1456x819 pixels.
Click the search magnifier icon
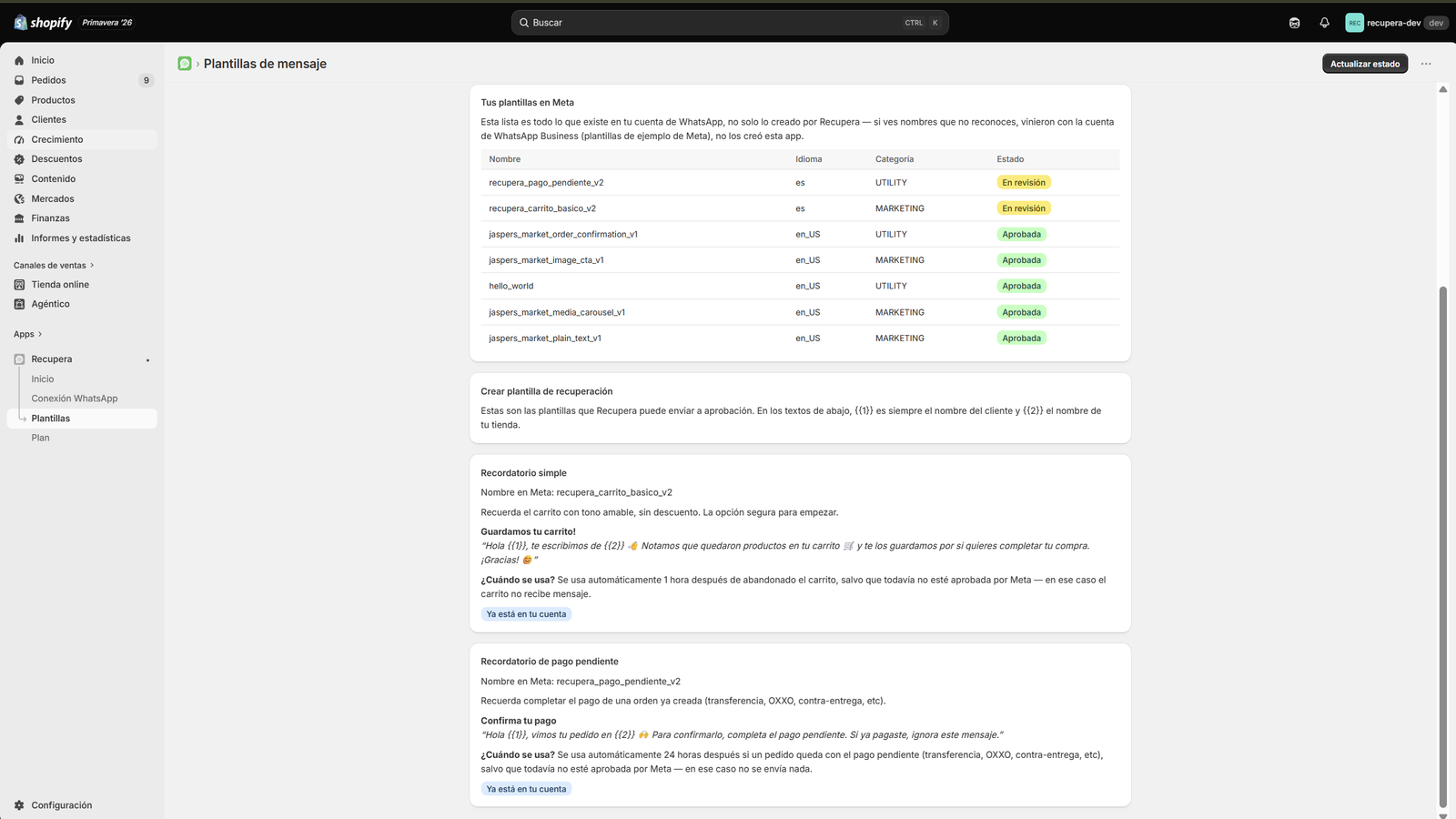coord(524,23)
